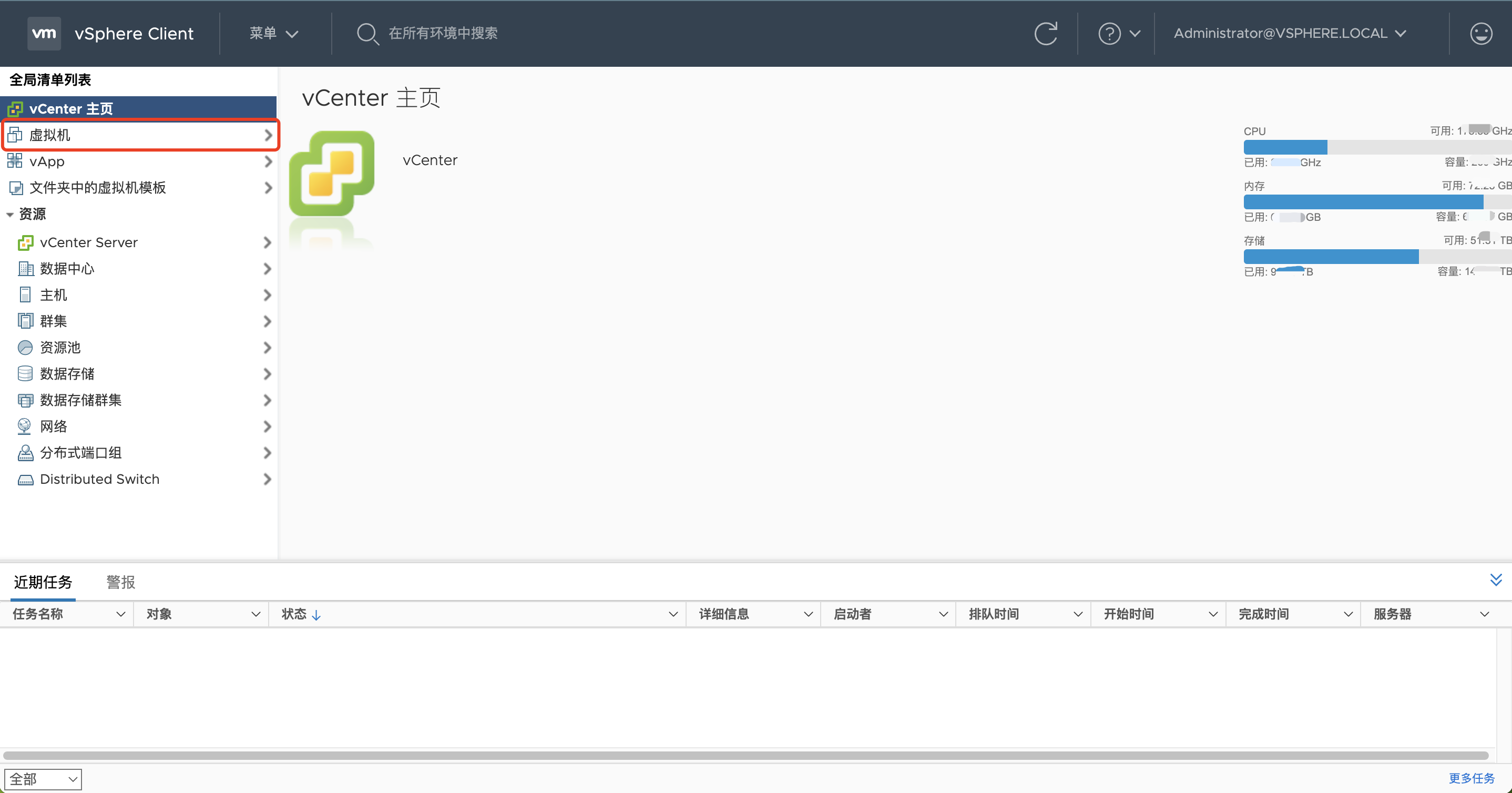1512x793 pixels.
Task: Click the 数据存储群集 icon
Action: (x=25, y=400)
